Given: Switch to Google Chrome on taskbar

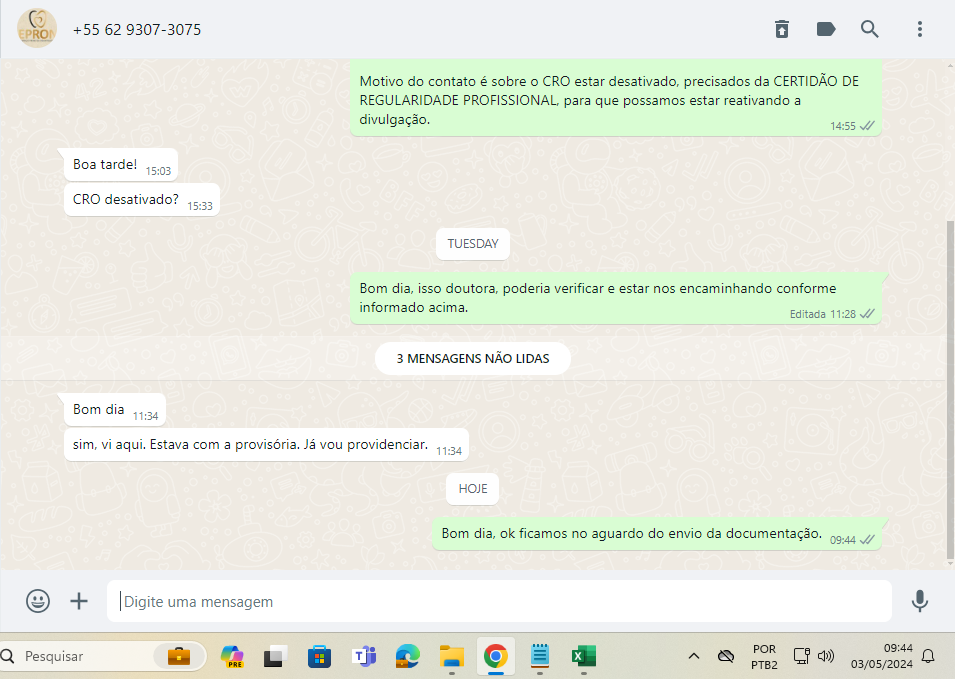Looking at the screenshot, I should coord(496,656).
